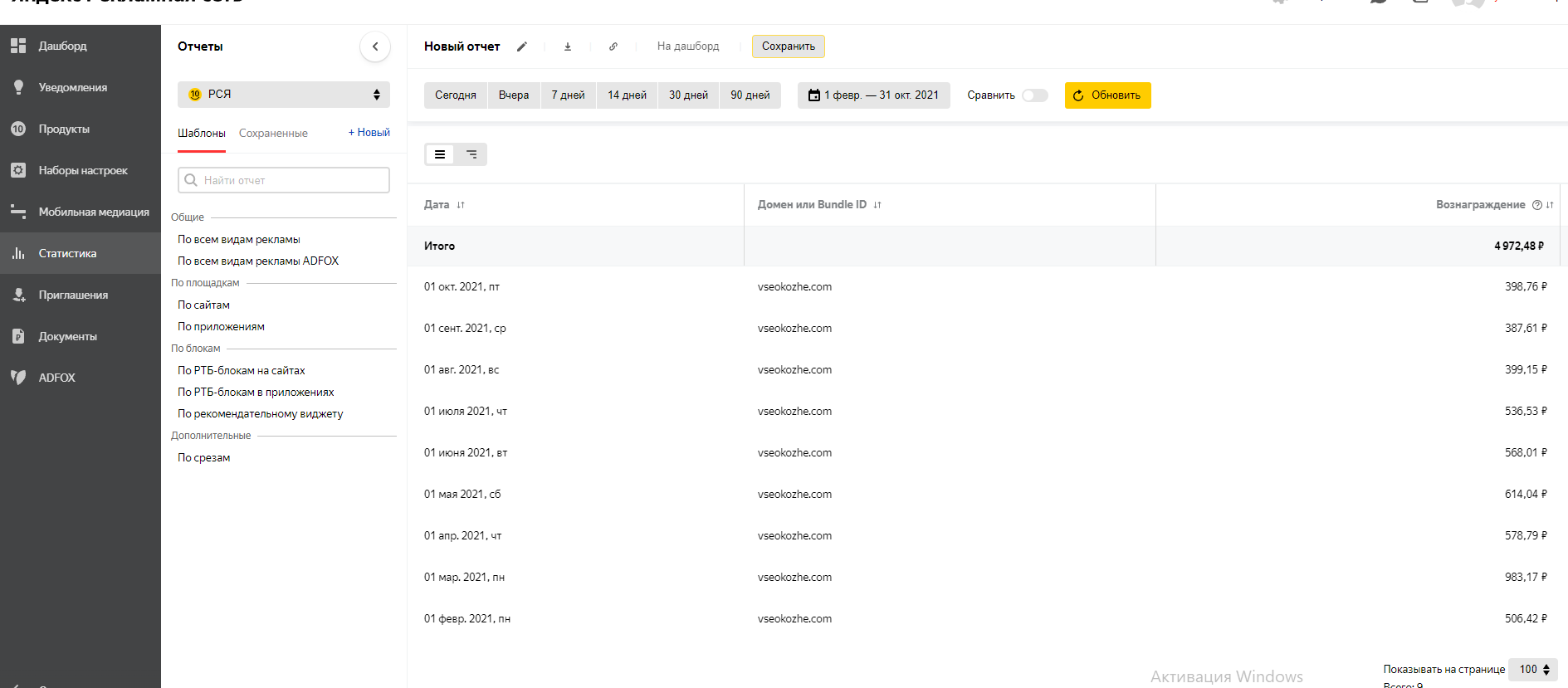1568x688 pixels.
Task: Collapse the Отчеты panel with the chevron
Action: (x=375, y=46)
